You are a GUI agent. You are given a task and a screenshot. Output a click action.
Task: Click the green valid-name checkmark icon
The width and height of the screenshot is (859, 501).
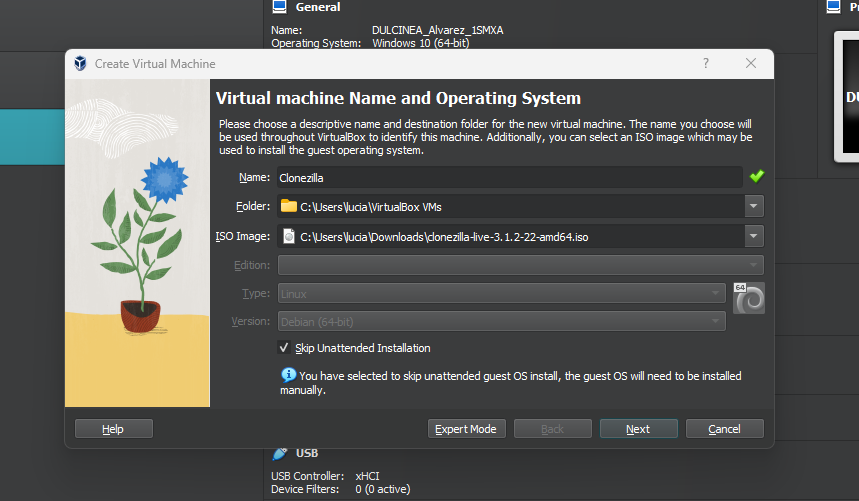(756, 177)
